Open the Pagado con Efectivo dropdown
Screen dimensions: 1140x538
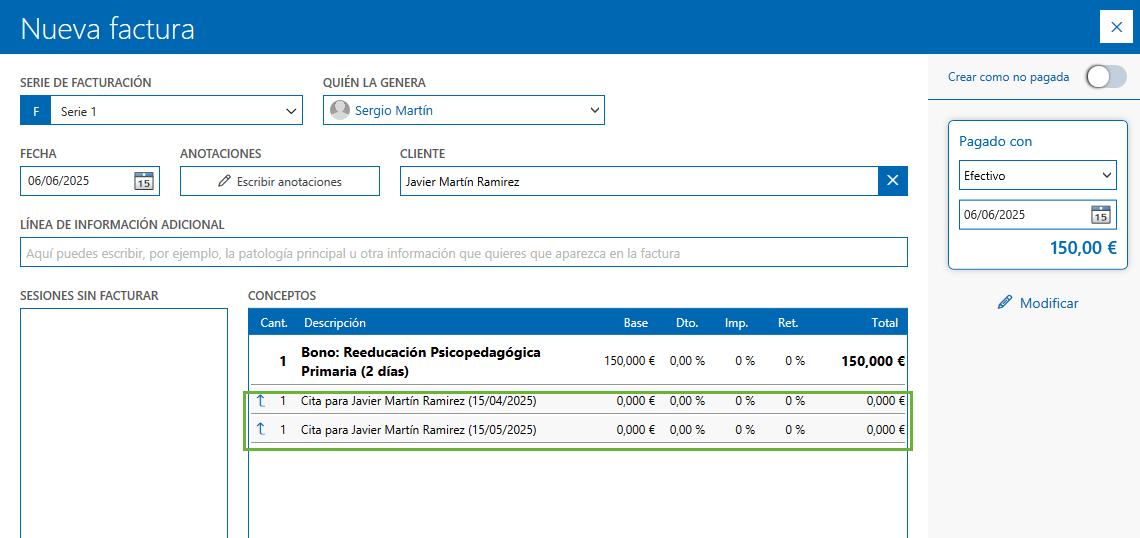1037,176
